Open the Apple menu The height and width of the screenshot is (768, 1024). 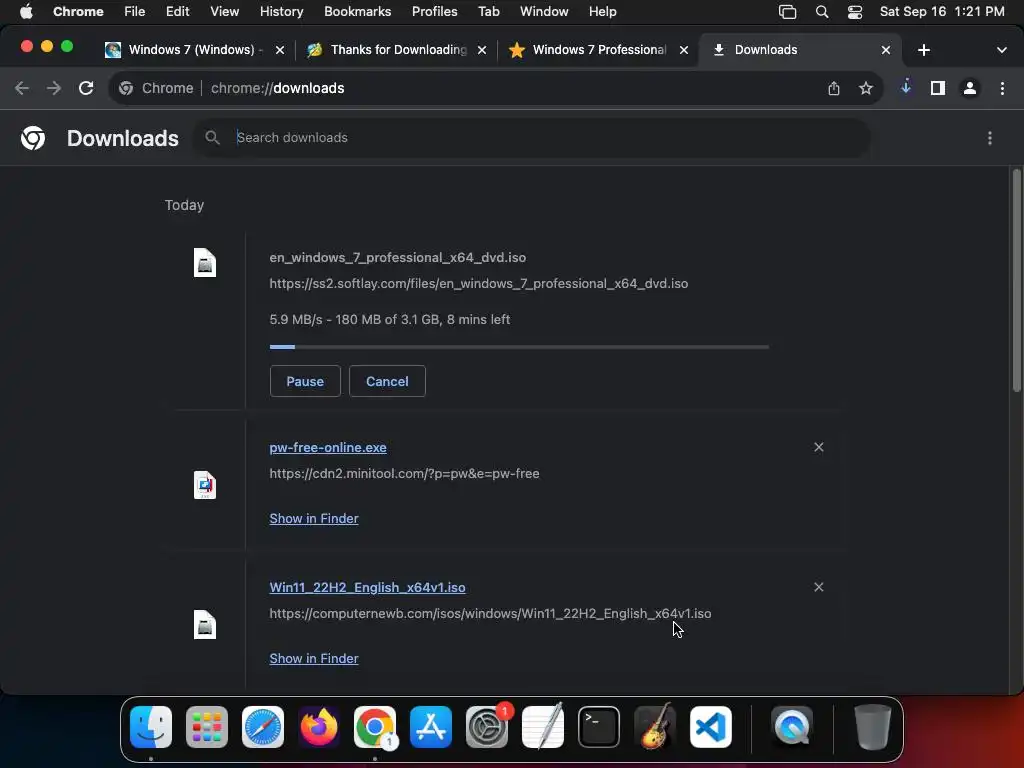click(26, 12)
